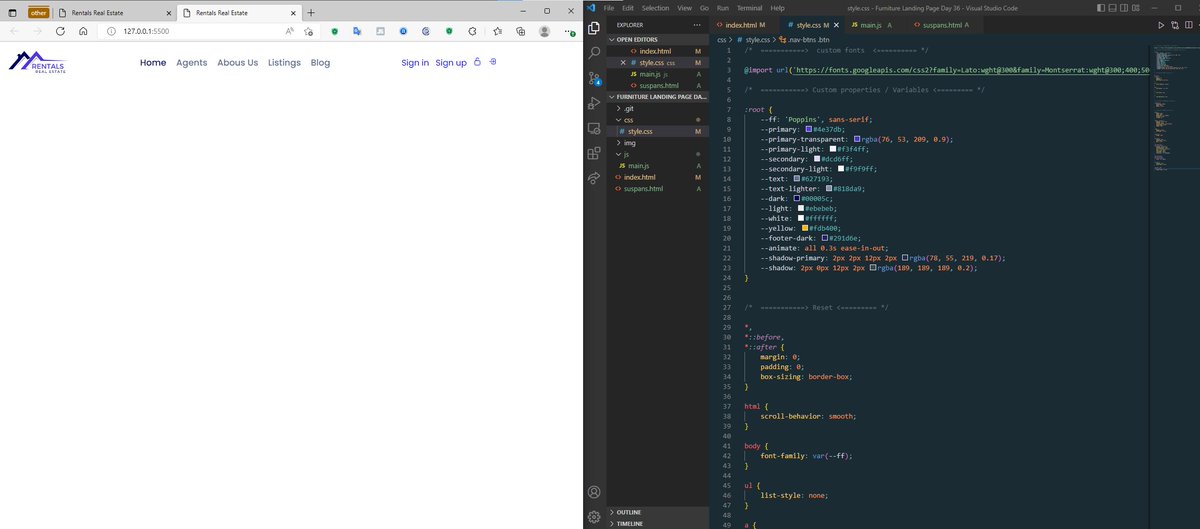Expand the Timeline section
1200x529 pixels.
pos(660,523)
